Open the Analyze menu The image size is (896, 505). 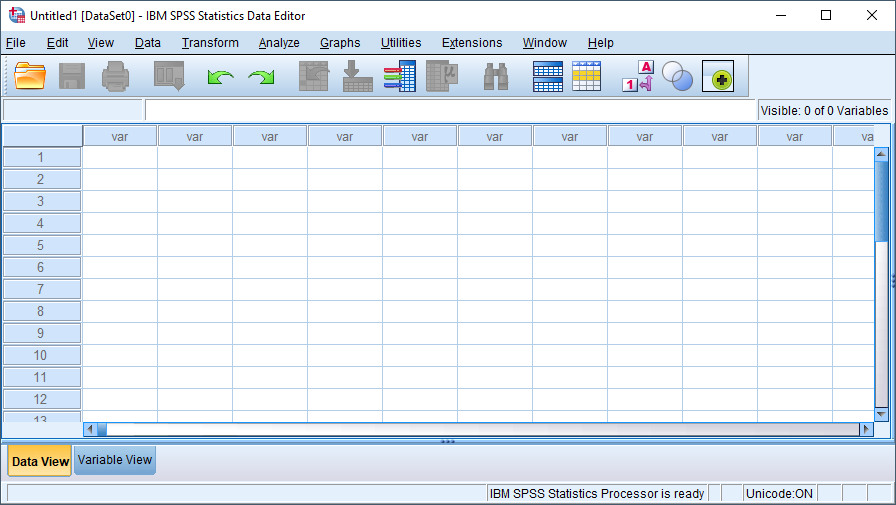coord(279,43)
